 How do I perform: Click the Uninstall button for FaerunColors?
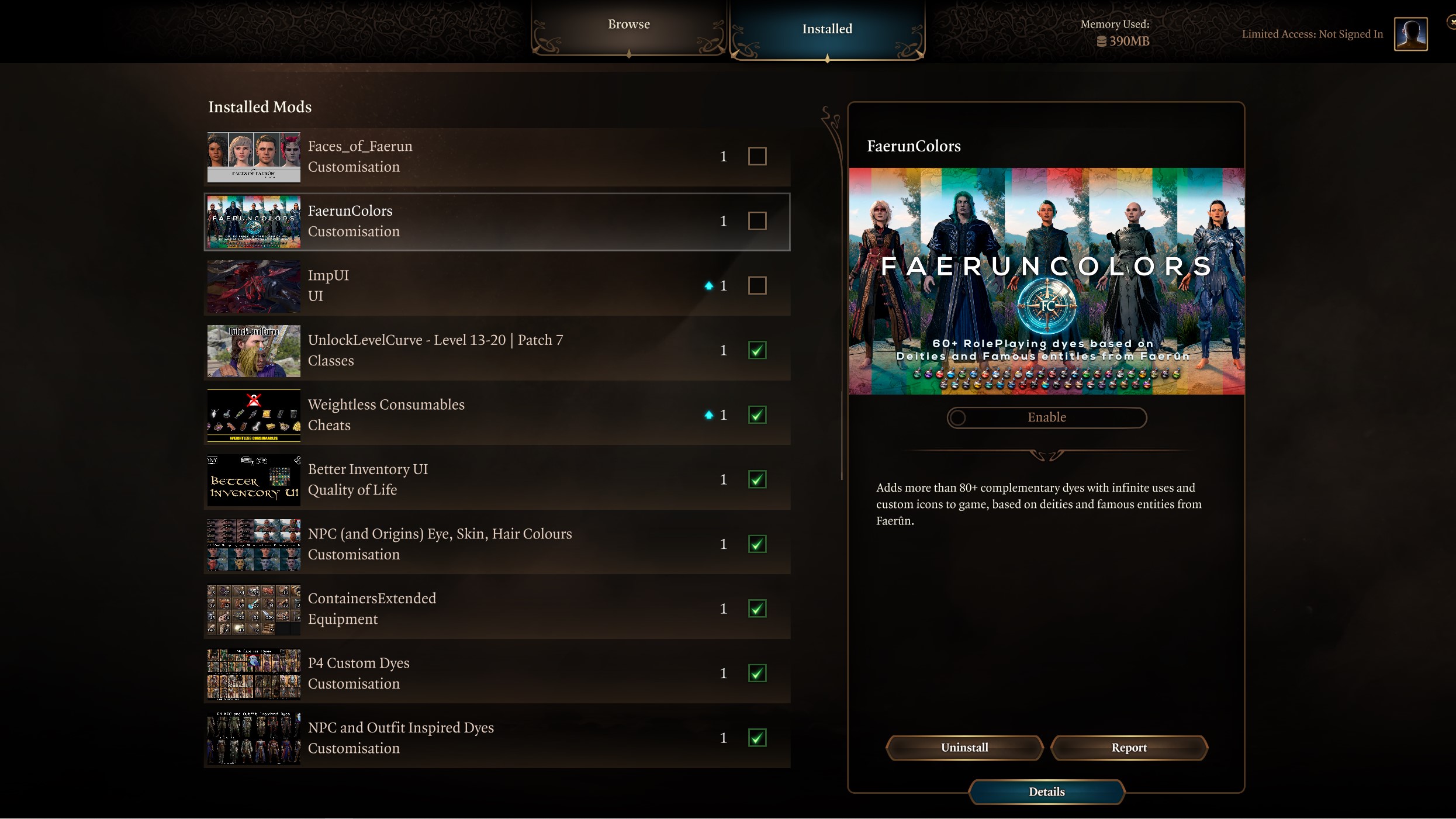click(964, 747)
